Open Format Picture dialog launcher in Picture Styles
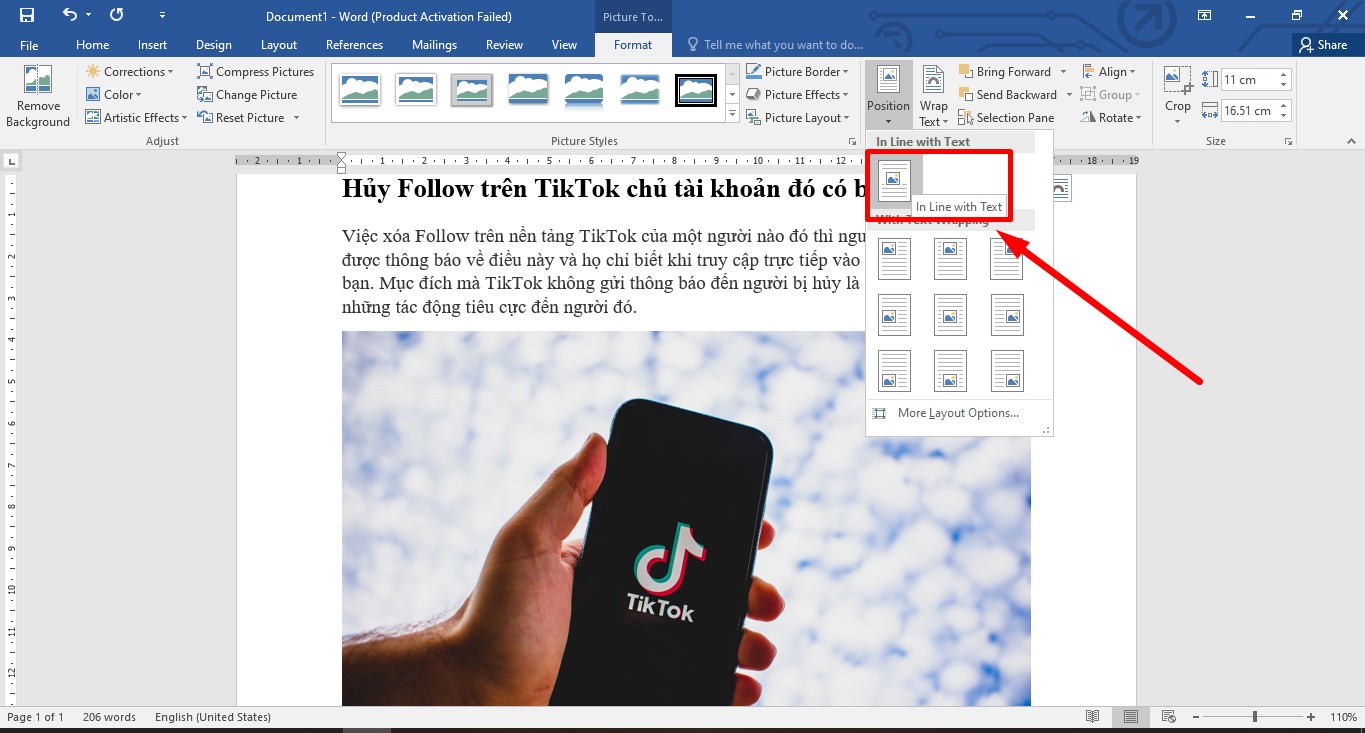This screenshot has height=733, width=1365. [852, 142]
